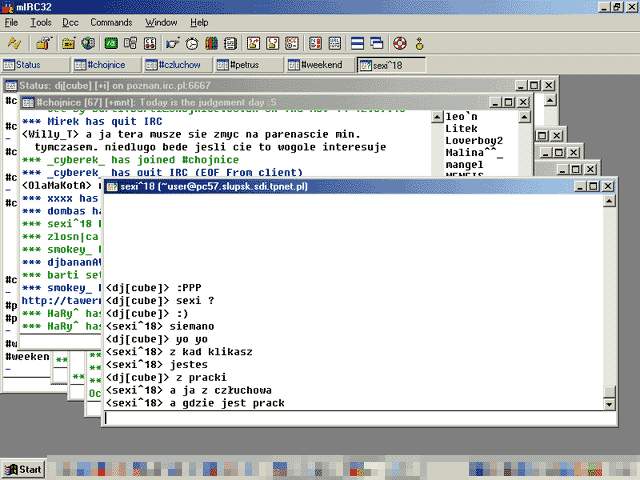Open the URL List toolbar icon
Screen dimensions: 640x480
coord(335,43)
